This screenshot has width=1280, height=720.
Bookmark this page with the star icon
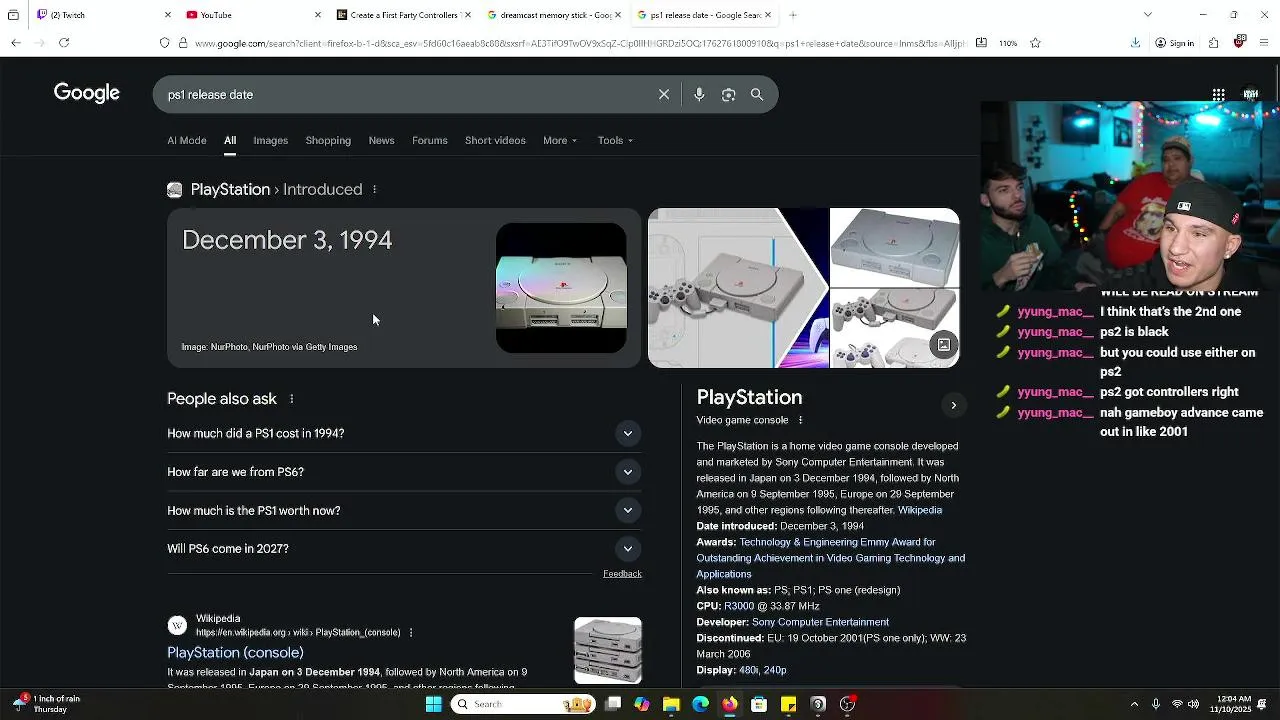tap(1035, 43)
